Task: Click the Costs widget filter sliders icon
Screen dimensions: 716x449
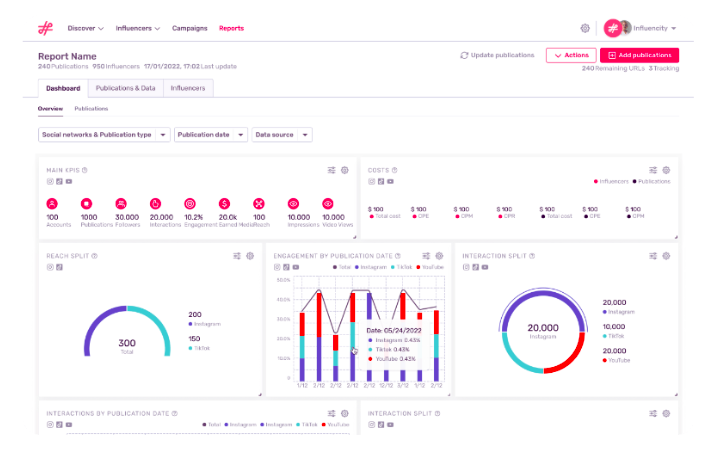Action: (x=653, y=170)
